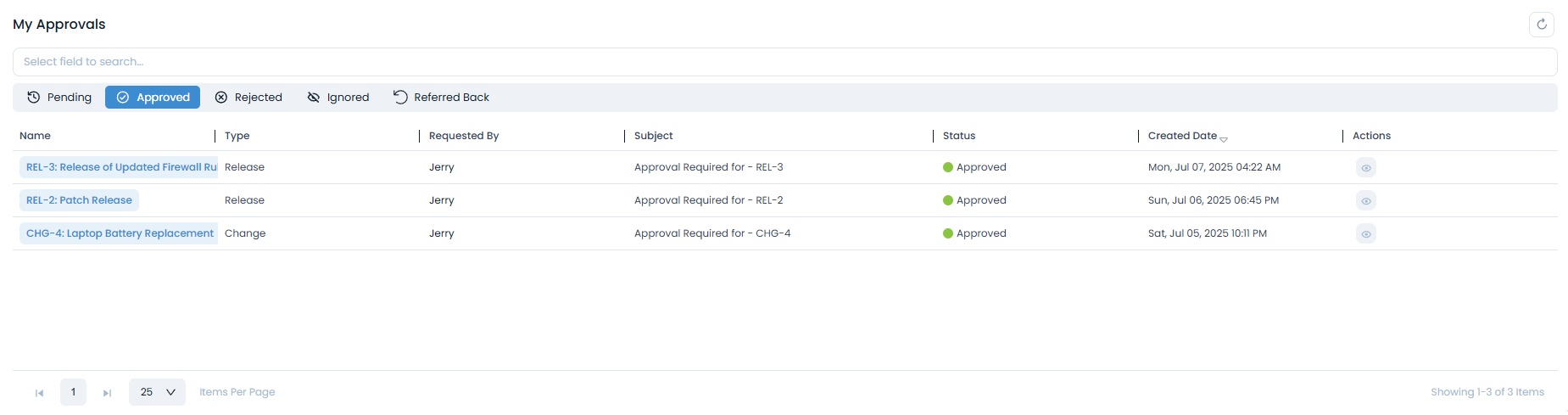
Task: Open the Ignored approvals tab
Action: click(x=338, y=98)
